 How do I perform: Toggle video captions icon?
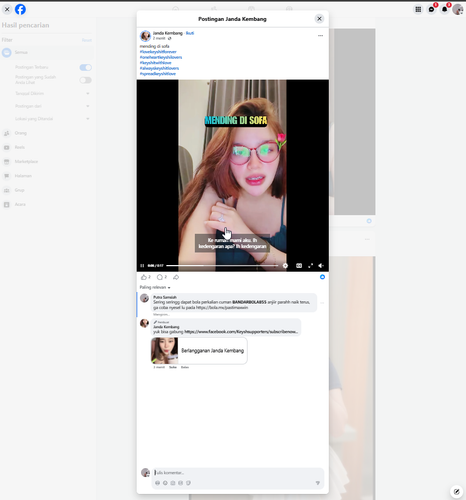point(299,266)
